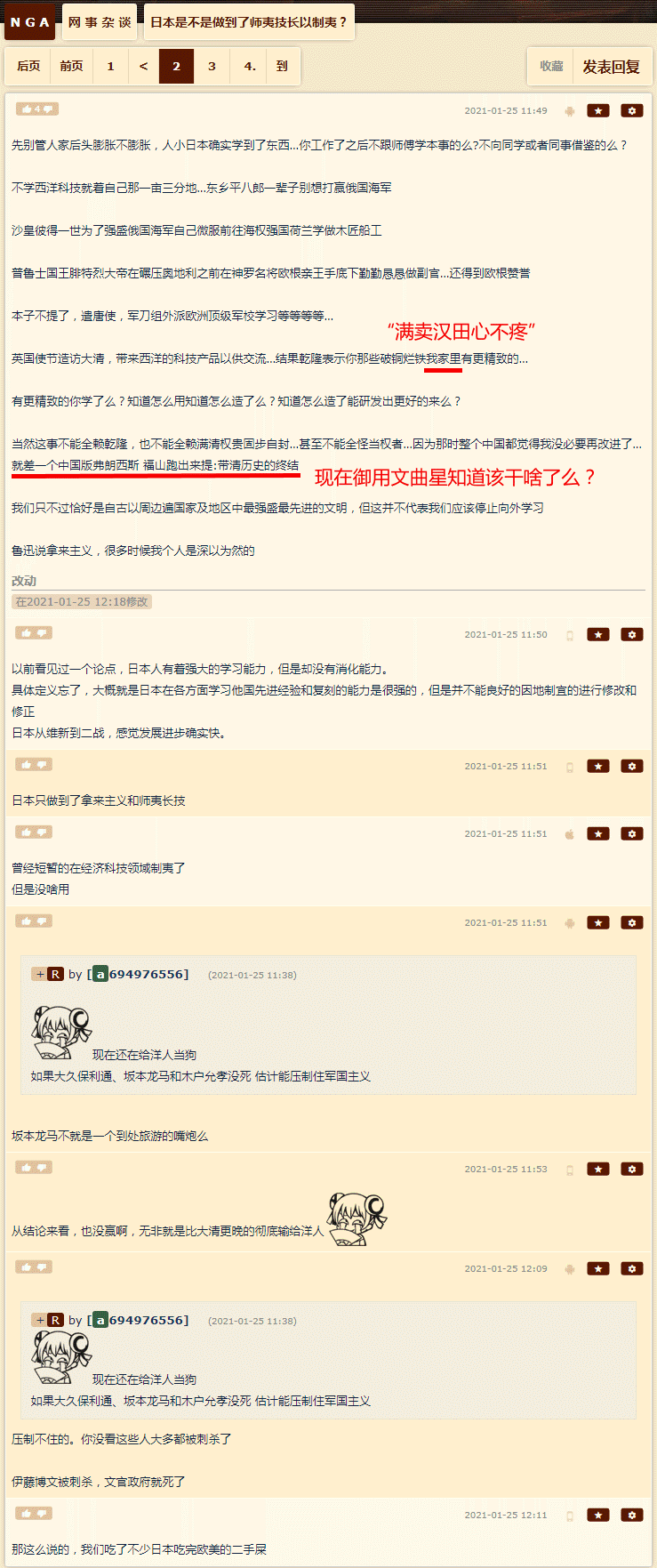The height and width of the screenshot is (1568, 657).
Task: Go to page 3 in pagination
Action: (x=212, y=66)
